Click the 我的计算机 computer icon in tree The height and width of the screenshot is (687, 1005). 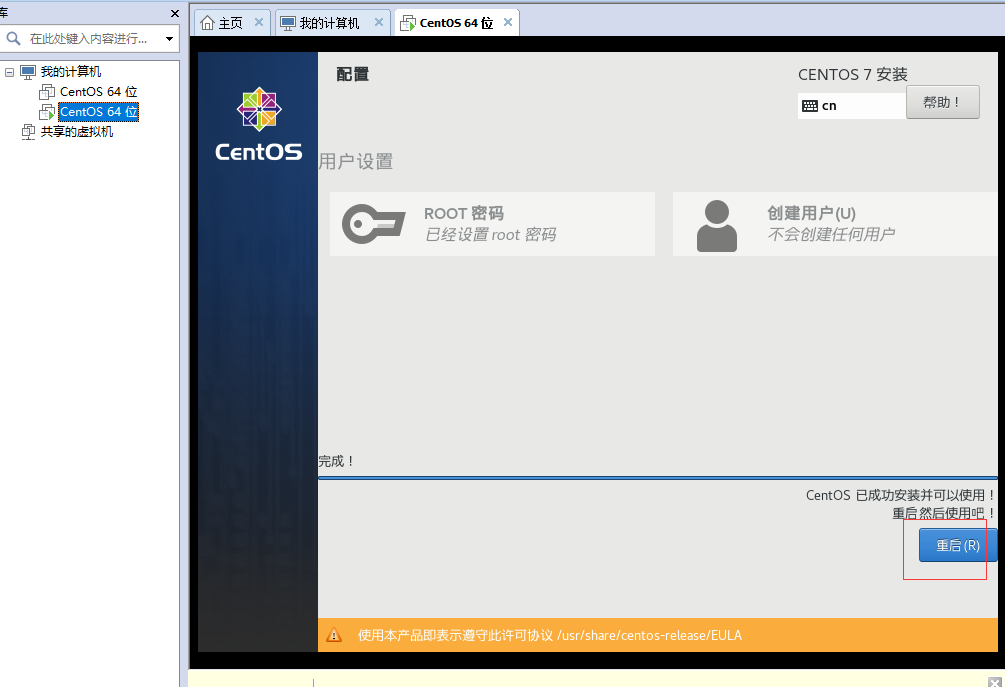click(28, 72)
